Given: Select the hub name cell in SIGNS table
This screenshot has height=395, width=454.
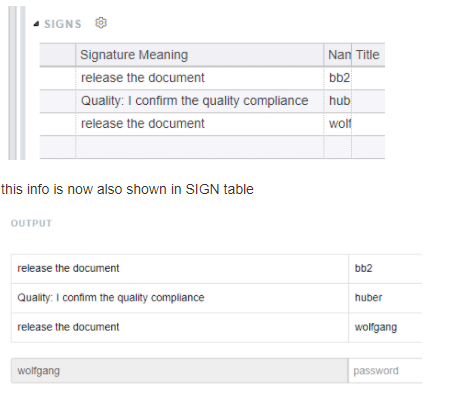Looking at the screenshot, I should point(337,101).
